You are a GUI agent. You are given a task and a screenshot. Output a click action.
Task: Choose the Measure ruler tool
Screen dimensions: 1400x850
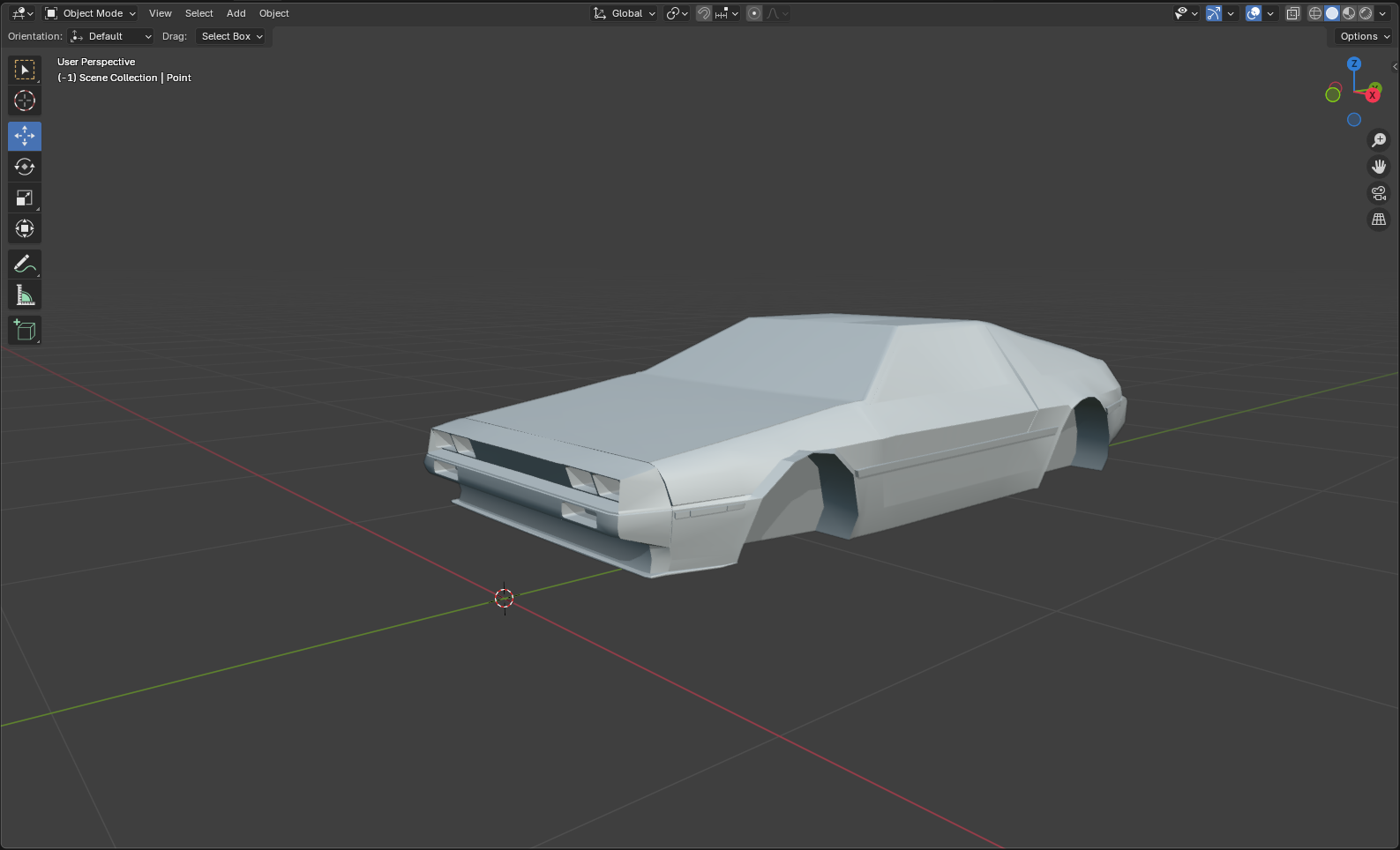point(25,295)
